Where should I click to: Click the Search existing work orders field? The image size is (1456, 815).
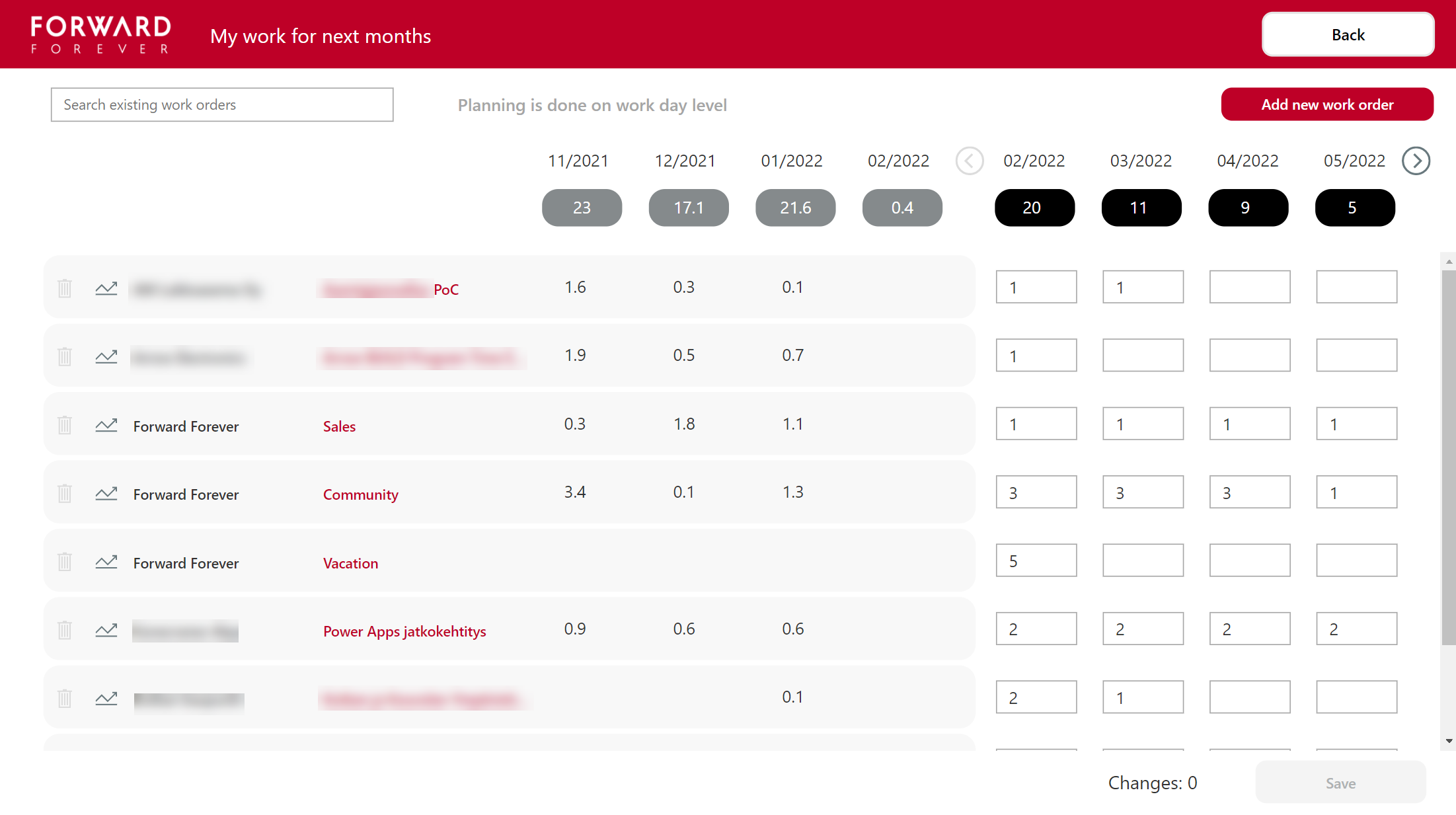(x=222, y=104)
